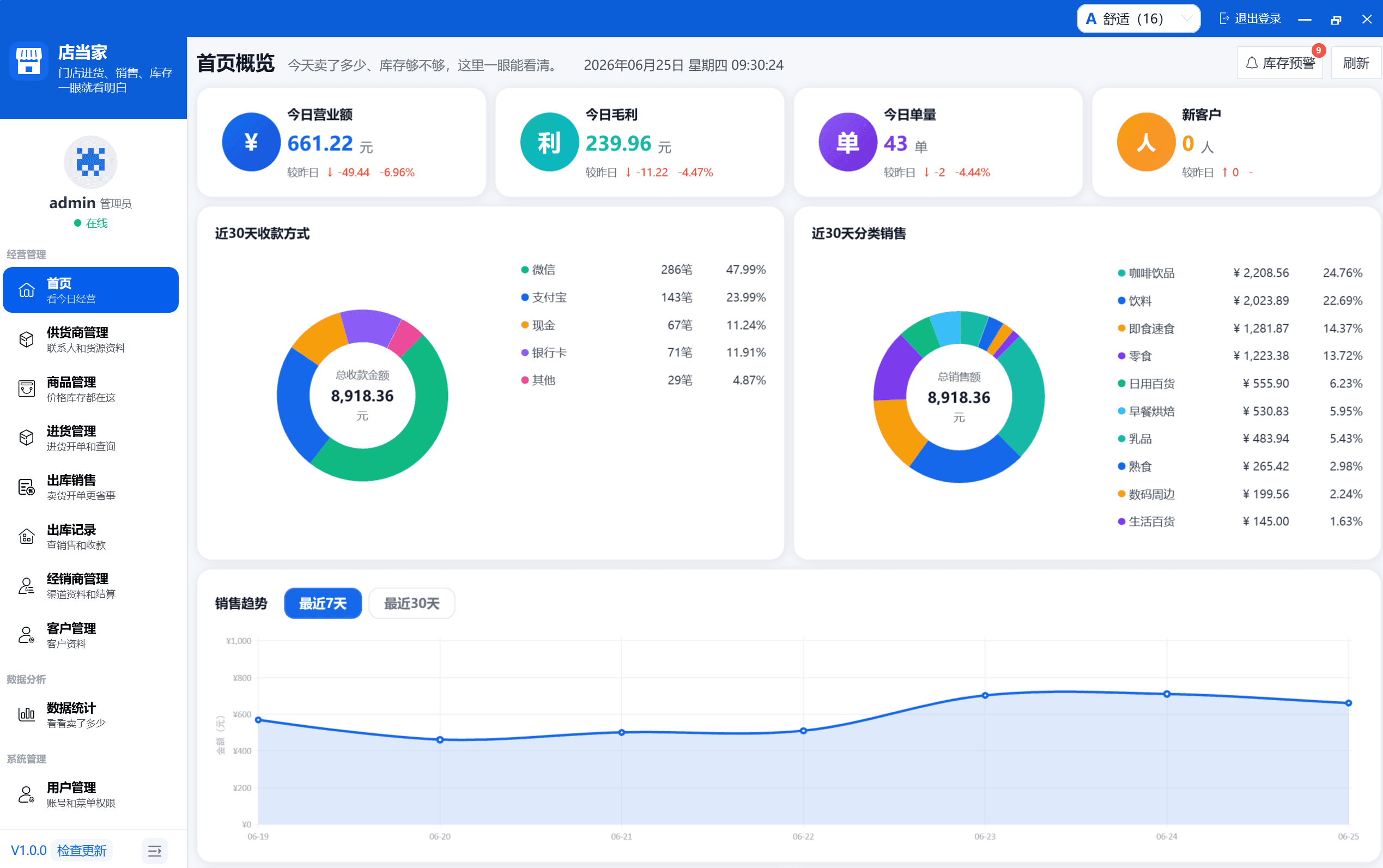Click the product management icon in sidebar

pos(26,389)
